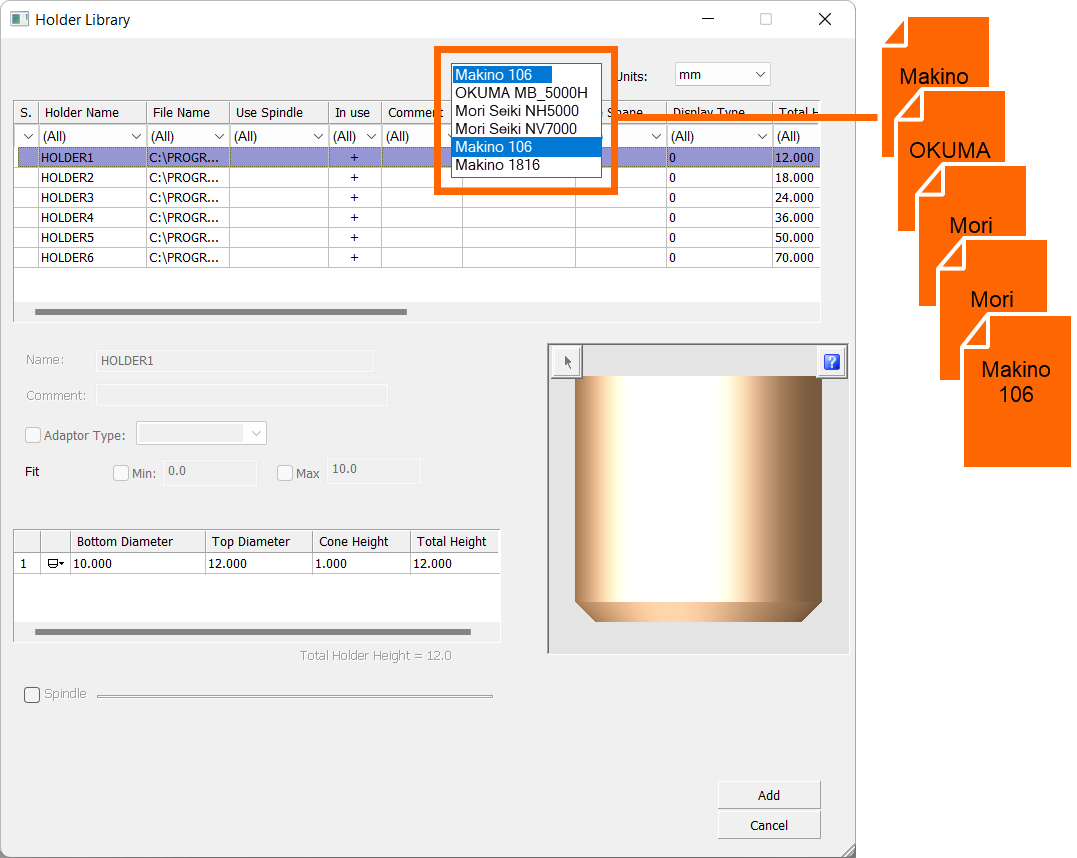Image resolution: width=1077 pixels, height=858 pixels.
Task: Click the Add button
Action: (769, 795)
